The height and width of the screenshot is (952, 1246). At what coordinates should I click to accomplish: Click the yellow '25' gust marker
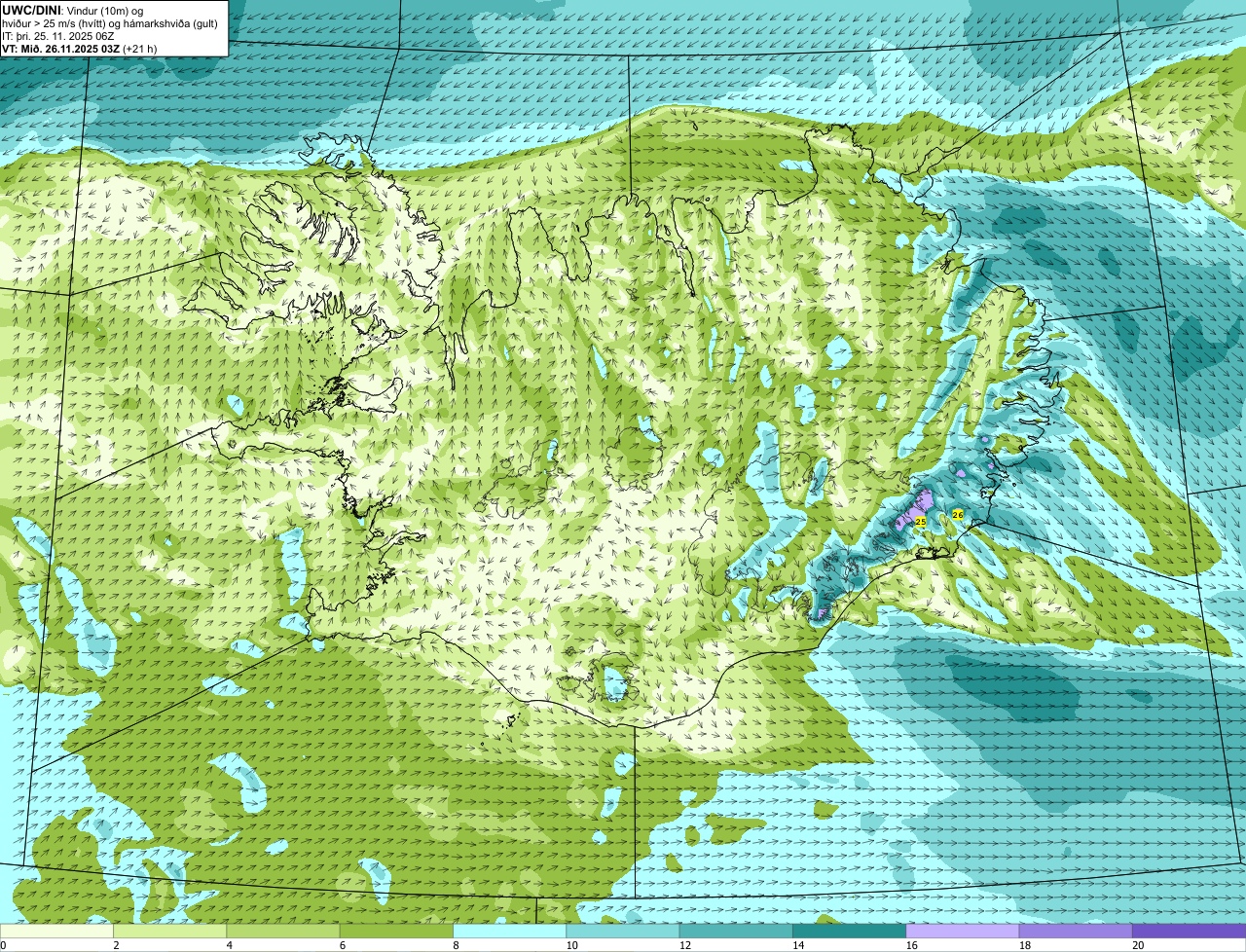(x=920, y=522)
